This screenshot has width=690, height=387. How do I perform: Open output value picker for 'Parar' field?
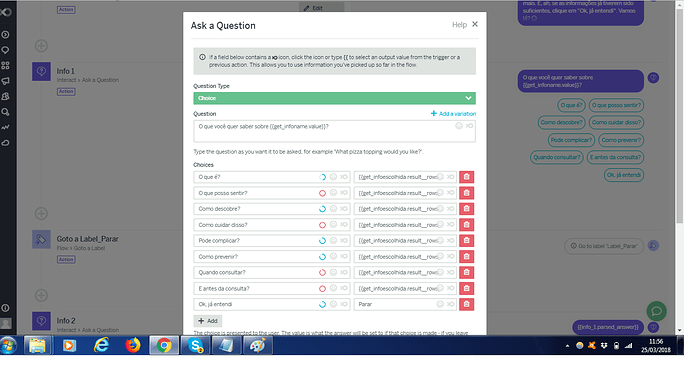[x=450, y=304]
